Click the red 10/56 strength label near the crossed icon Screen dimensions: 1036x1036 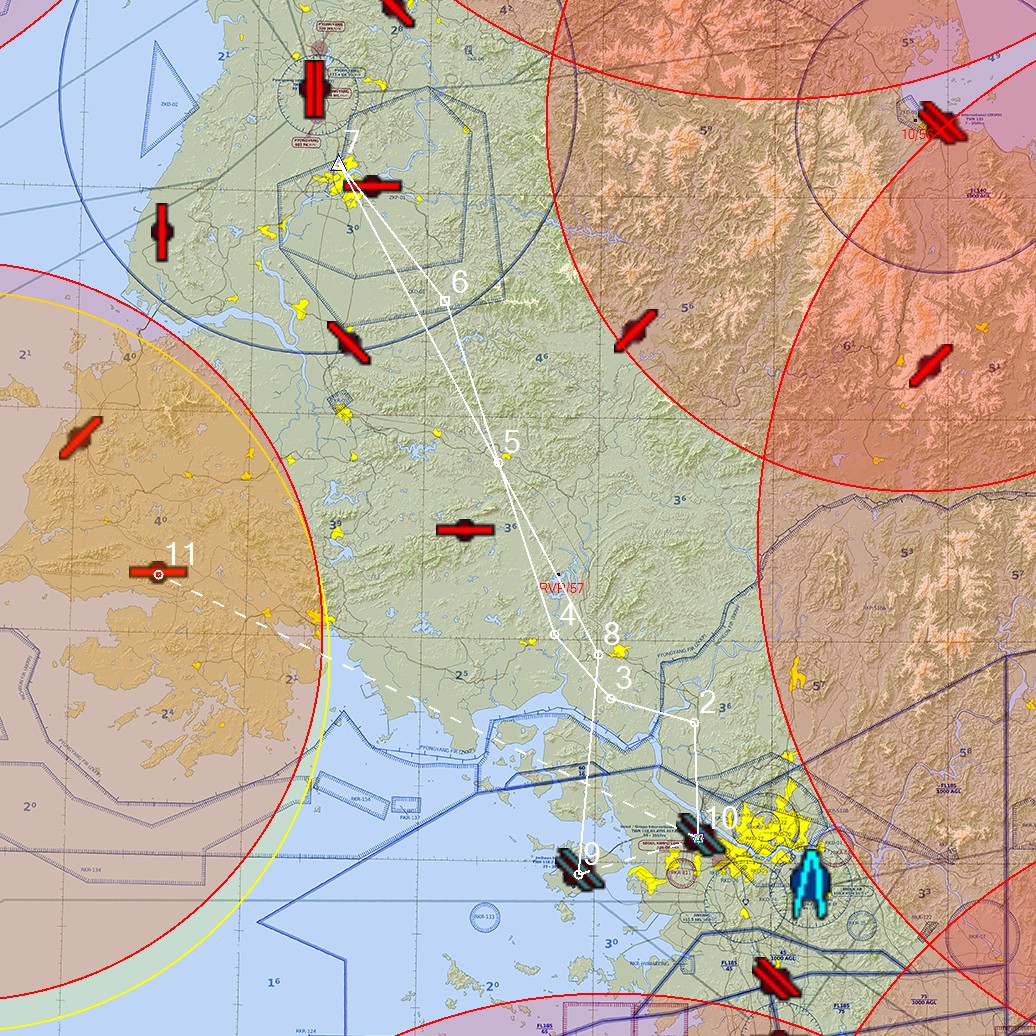click(x=916, y=133)
